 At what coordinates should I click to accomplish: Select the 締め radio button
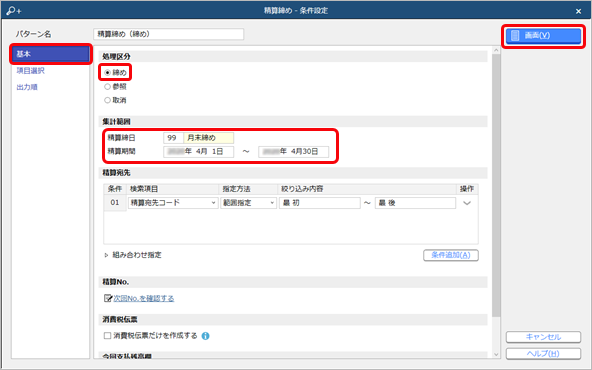click(x=108, y=72)
